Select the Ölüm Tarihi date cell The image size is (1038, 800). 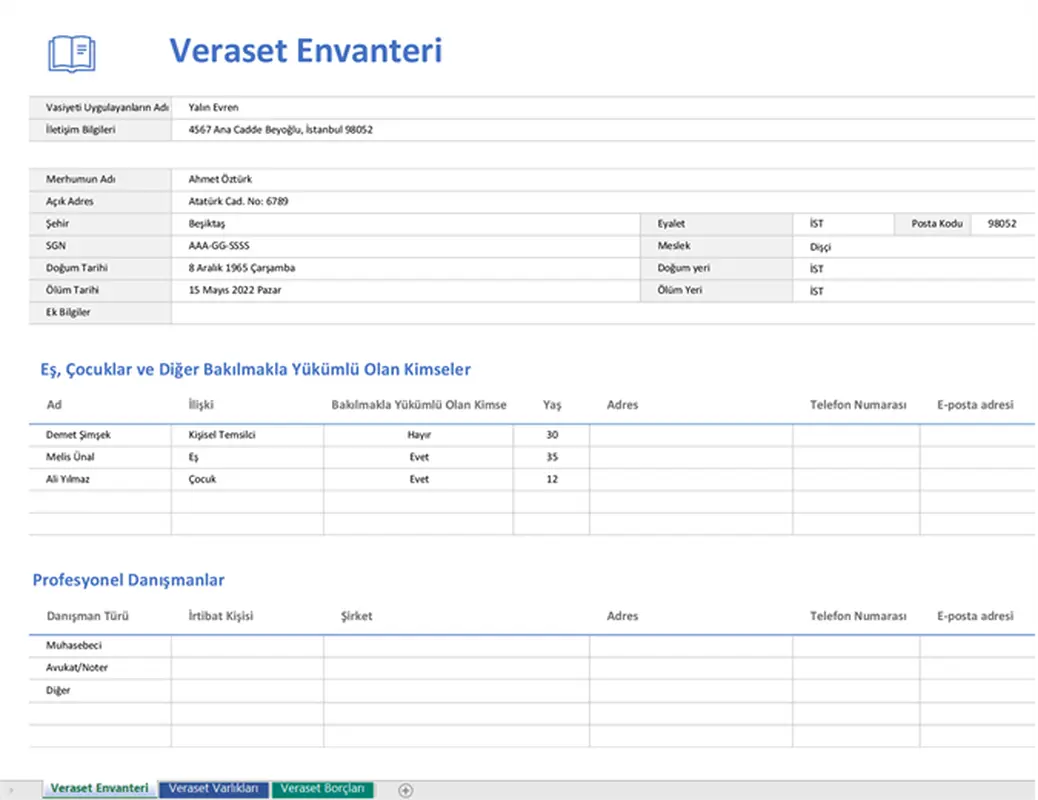point(300,290)
